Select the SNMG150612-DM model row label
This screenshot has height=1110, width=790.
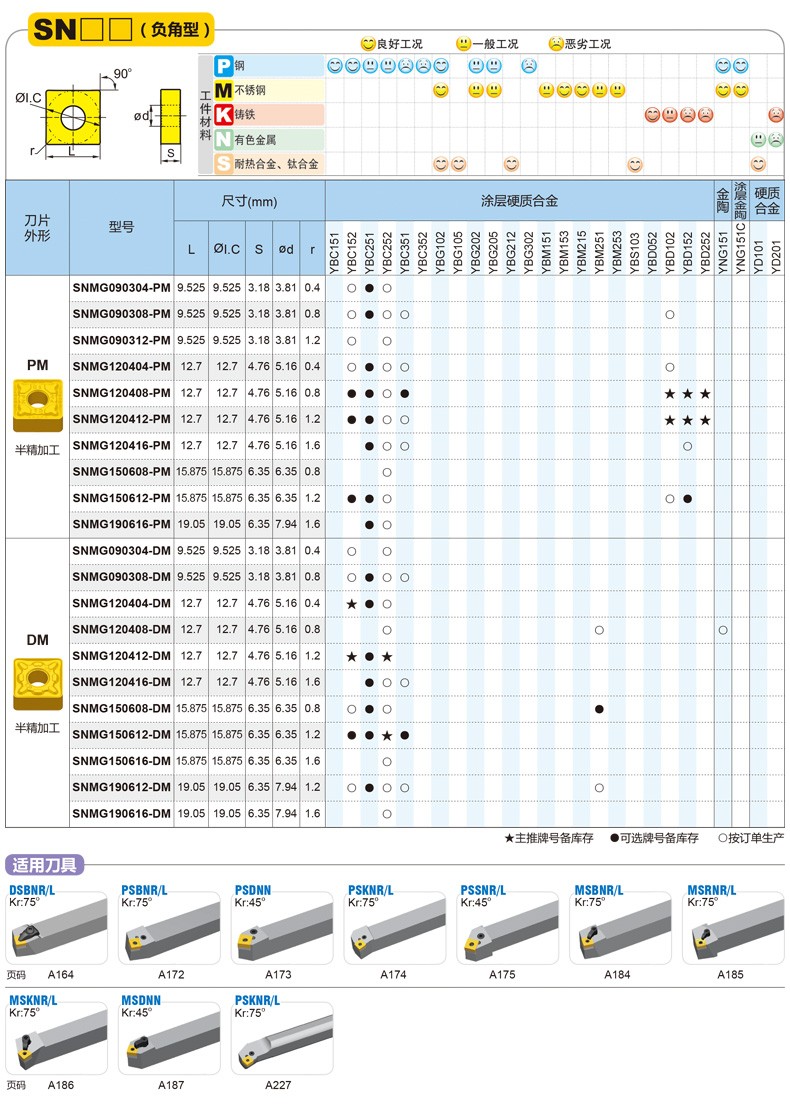coord(122,735)
